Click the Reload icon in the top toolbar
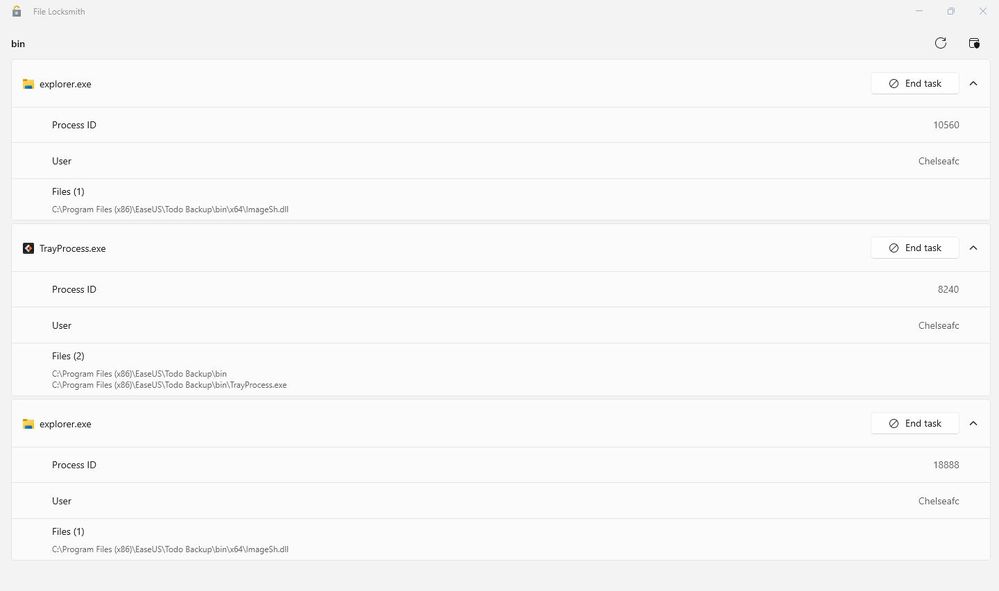Viewport: 999px width, 591px height. tap(940, 43)
